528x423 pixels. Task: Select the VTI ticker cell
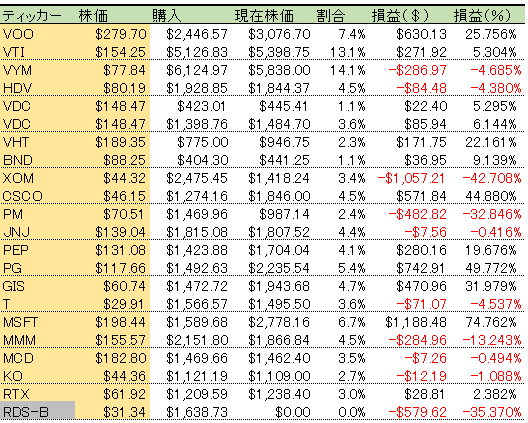(14, 52)
